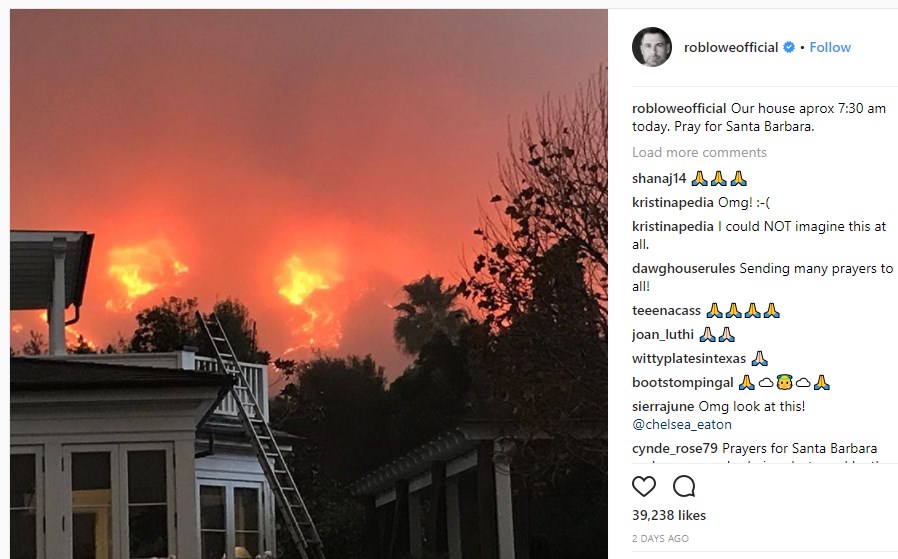
Task: Click the wildfire photo
Action: (x=309, y=284)
